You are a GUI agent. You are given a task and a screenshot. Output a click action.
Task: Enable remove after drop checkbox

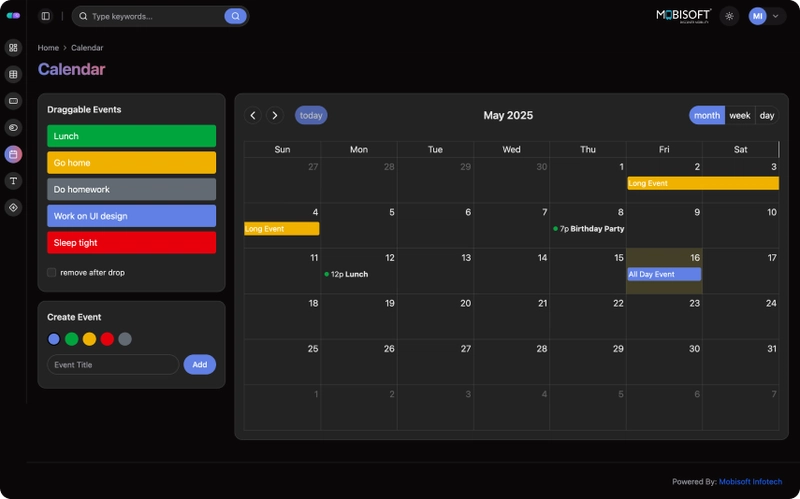(52, 272)
